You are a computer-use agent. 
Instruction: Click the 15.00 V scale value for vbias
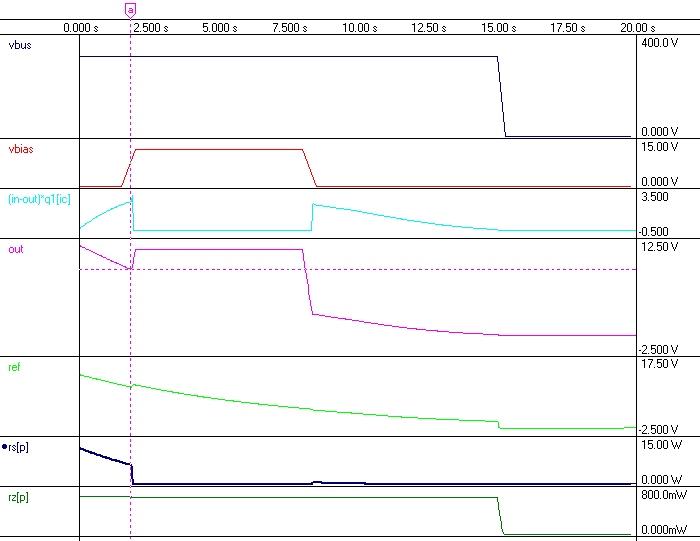[x=659, y=147]
